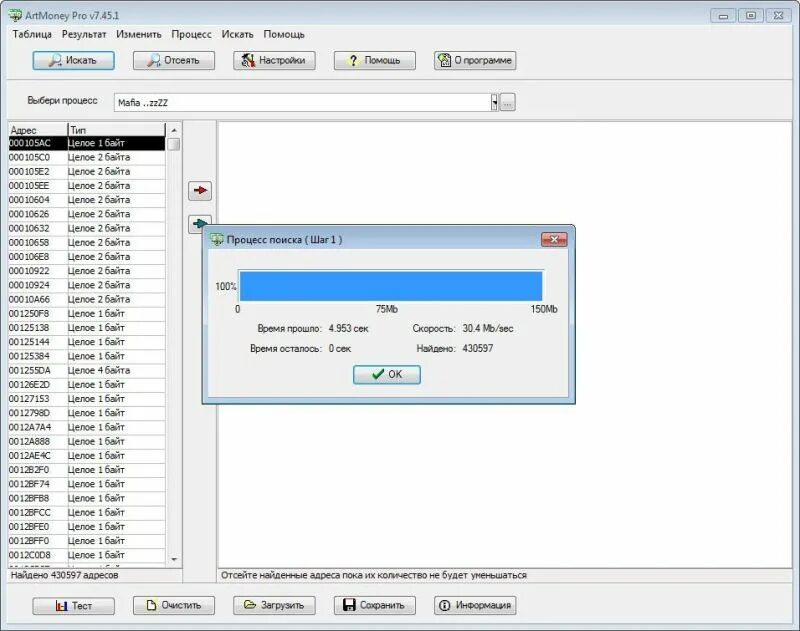Viewport: 800px width, 631px height.
Task: Click the search progress bar
Action: (390, 283)
